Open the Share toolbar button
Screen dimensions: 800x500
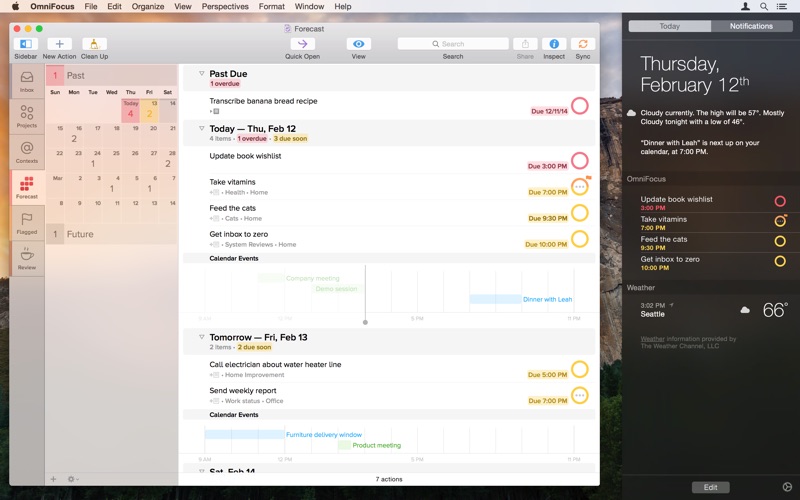[525, 44]
